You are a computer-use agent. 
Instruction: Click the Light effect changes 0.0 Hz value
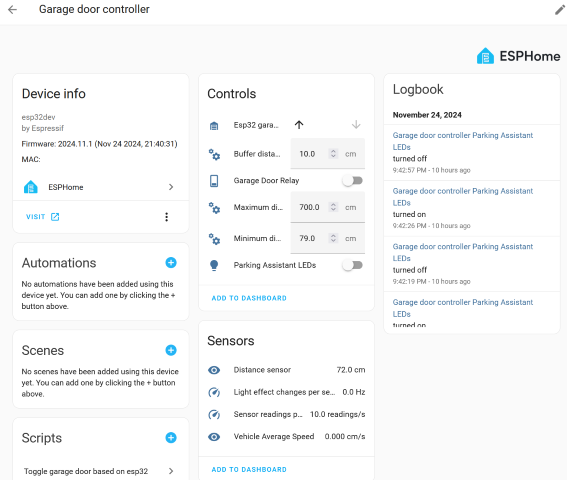click(354, 392)
